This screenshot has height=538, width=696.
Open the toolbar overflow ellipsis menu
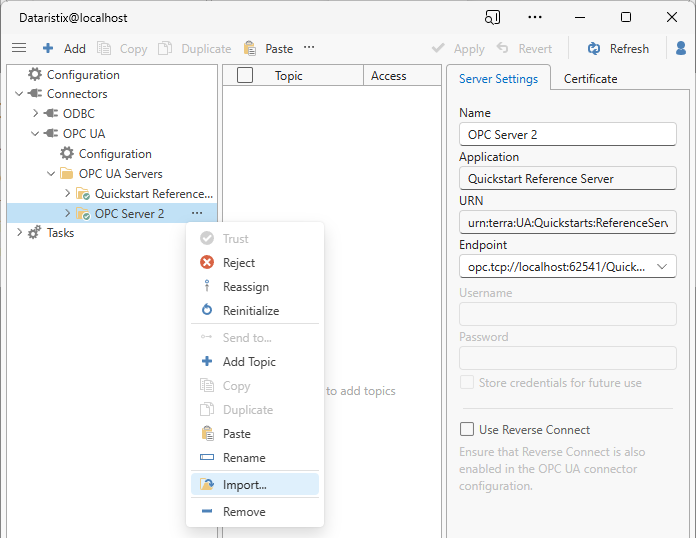309,47
